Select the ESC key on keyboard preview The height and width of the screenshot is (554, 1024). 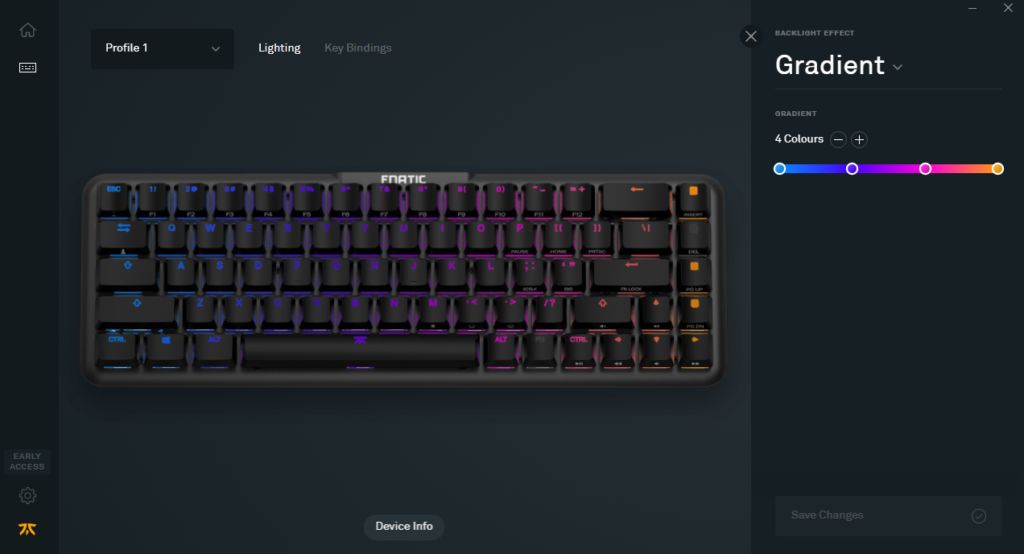point(114,199)
